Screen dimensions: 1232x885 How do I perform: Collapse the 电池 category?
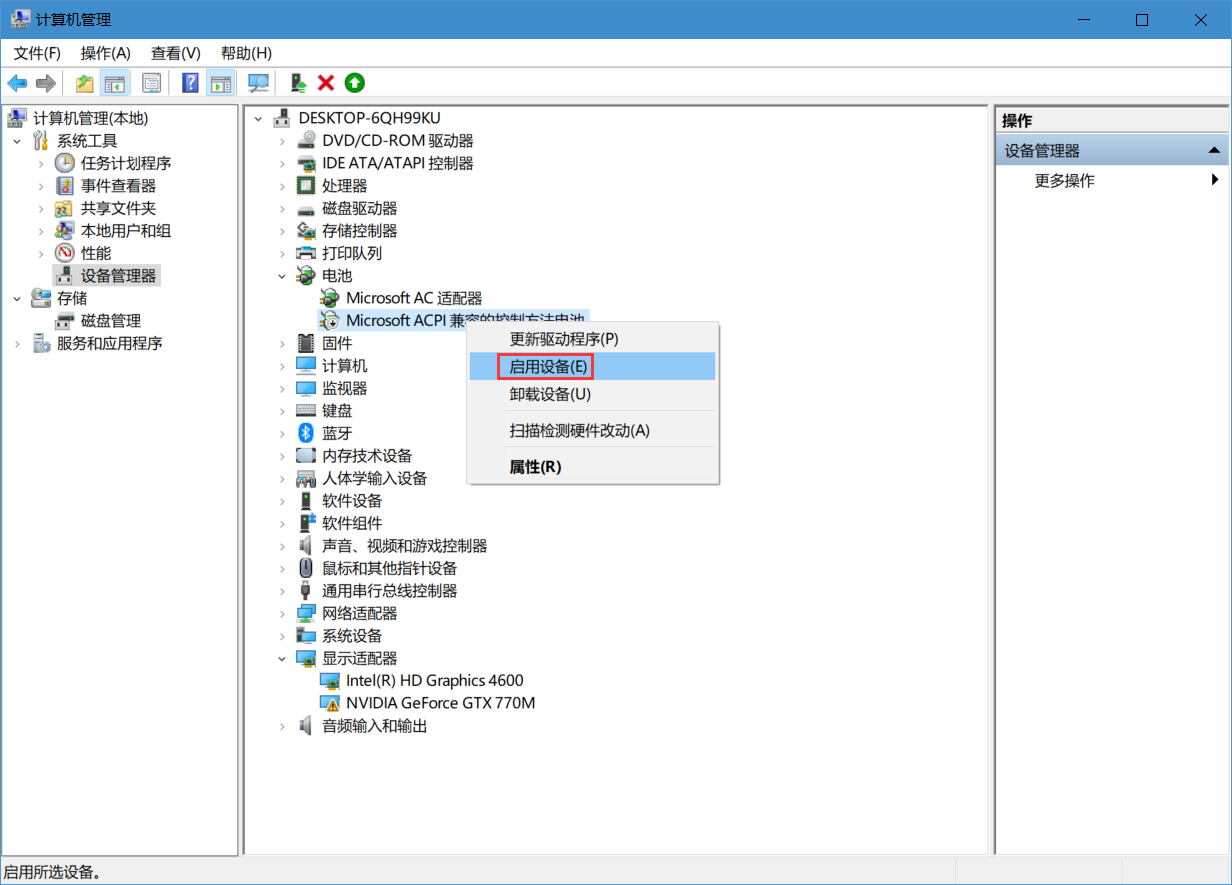tap(282, 275)
